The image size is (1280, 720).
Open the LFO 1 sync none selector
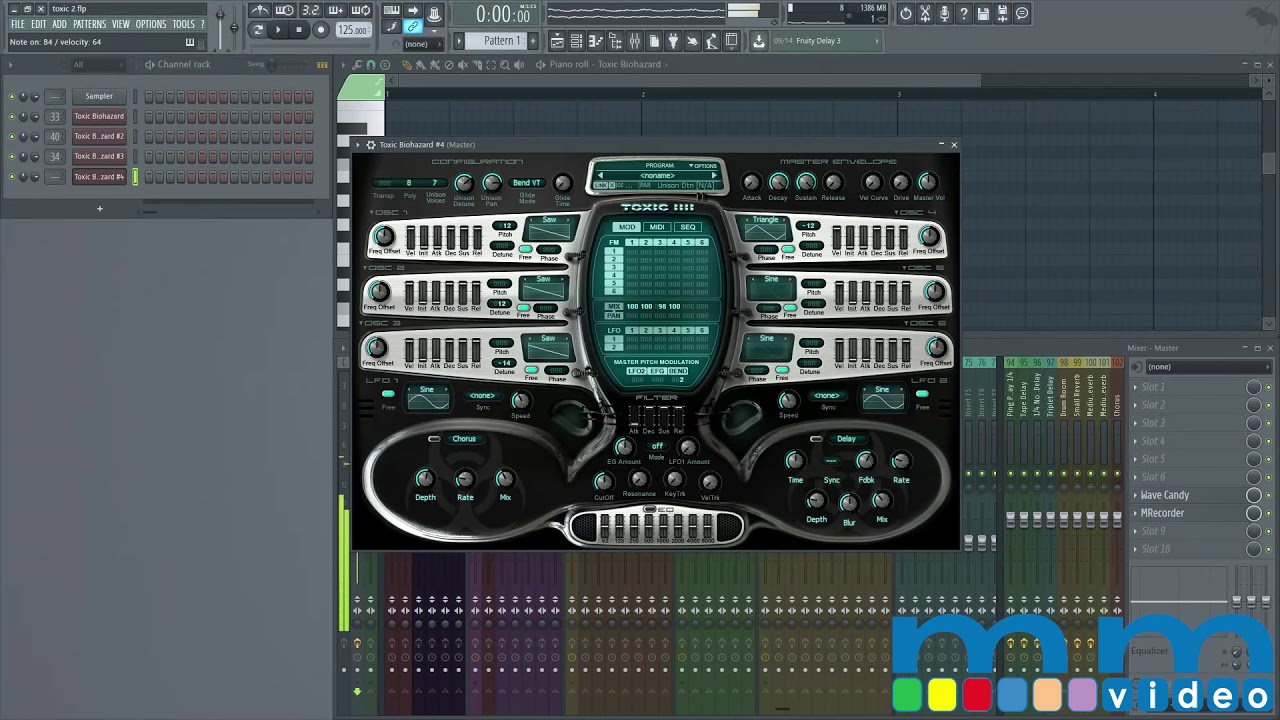pyautogui.click(x=483, y=396)
